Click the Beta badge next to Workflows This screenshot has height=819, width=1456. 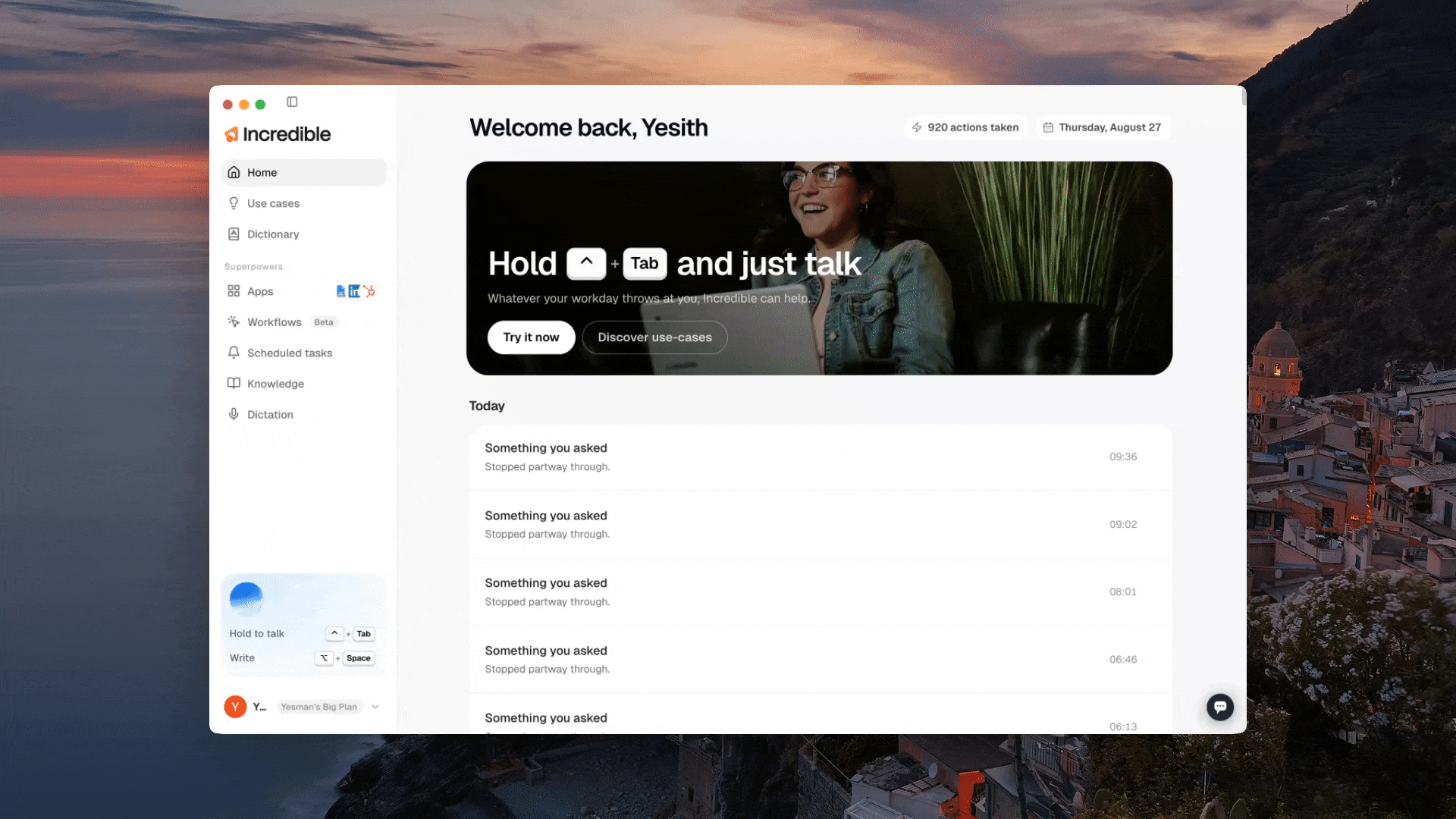pyautogui.click(x=324, y=322)
